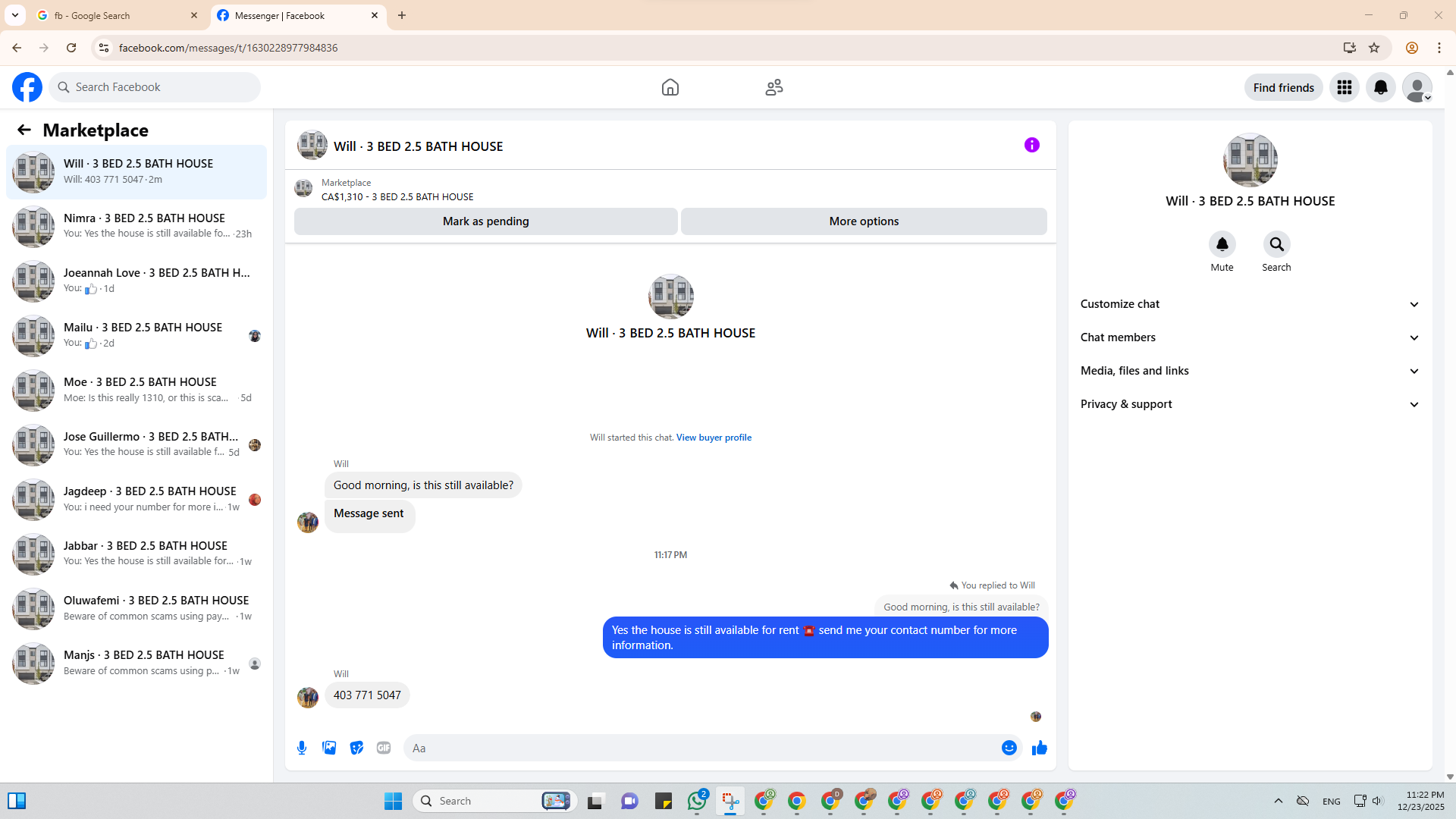This screenshot has height=819, width=1456.
Task: Mute this conversation with Will
Action: (x=1222, y=244)
